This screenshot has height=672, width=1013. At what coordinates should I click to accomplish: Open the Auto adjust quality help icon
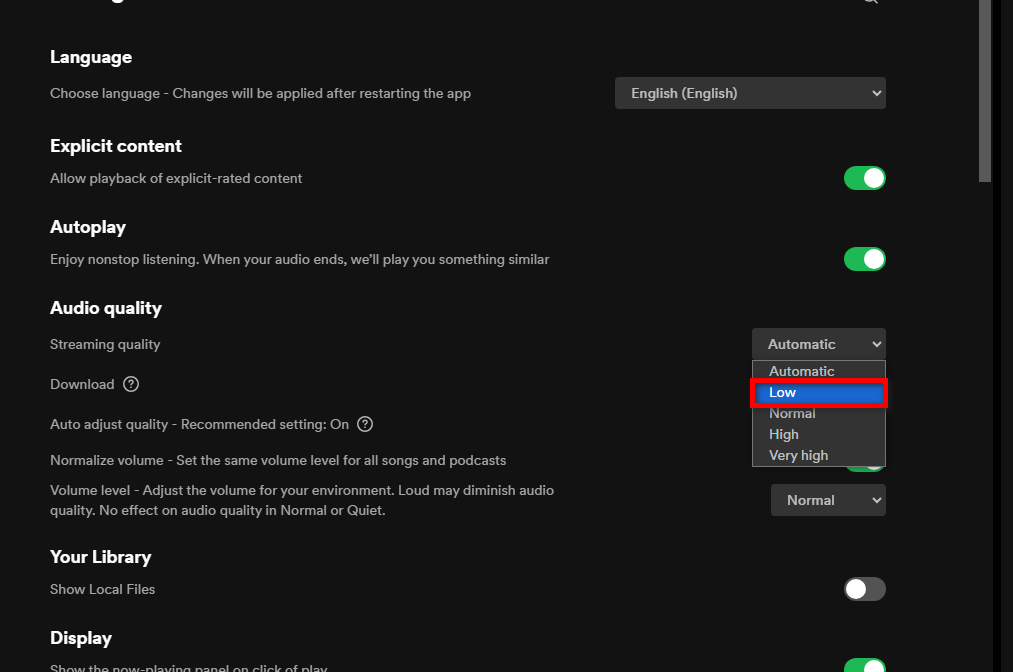[x=365, y=424]
